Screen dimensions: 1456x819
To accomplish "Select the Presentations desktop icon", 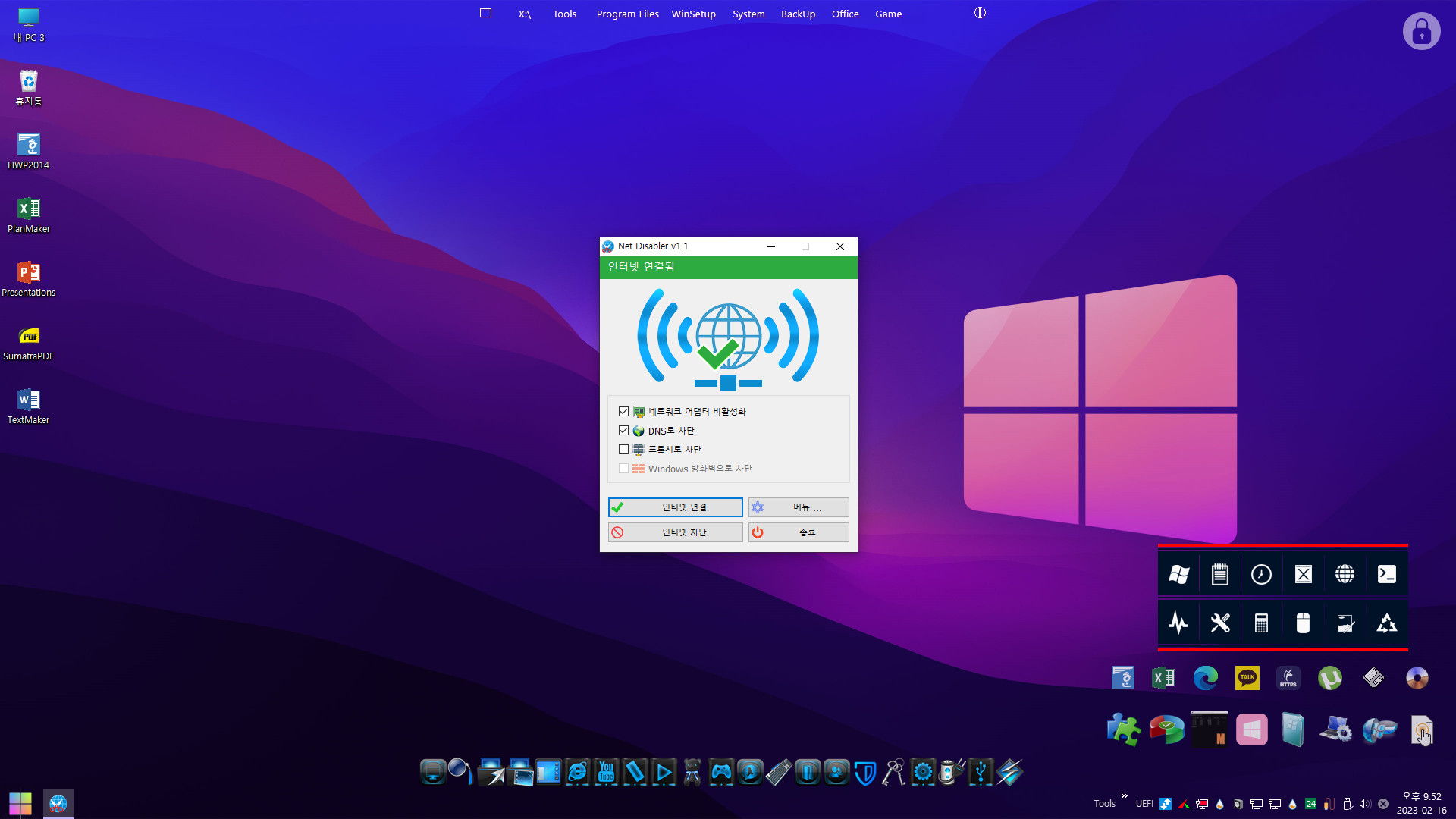I will 29,279.
